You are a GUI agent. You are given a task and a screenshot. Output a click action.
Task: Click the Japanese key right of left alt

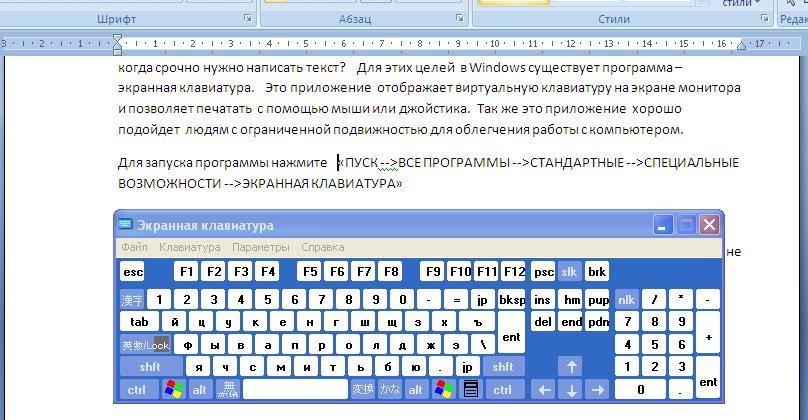coord(227,390)
